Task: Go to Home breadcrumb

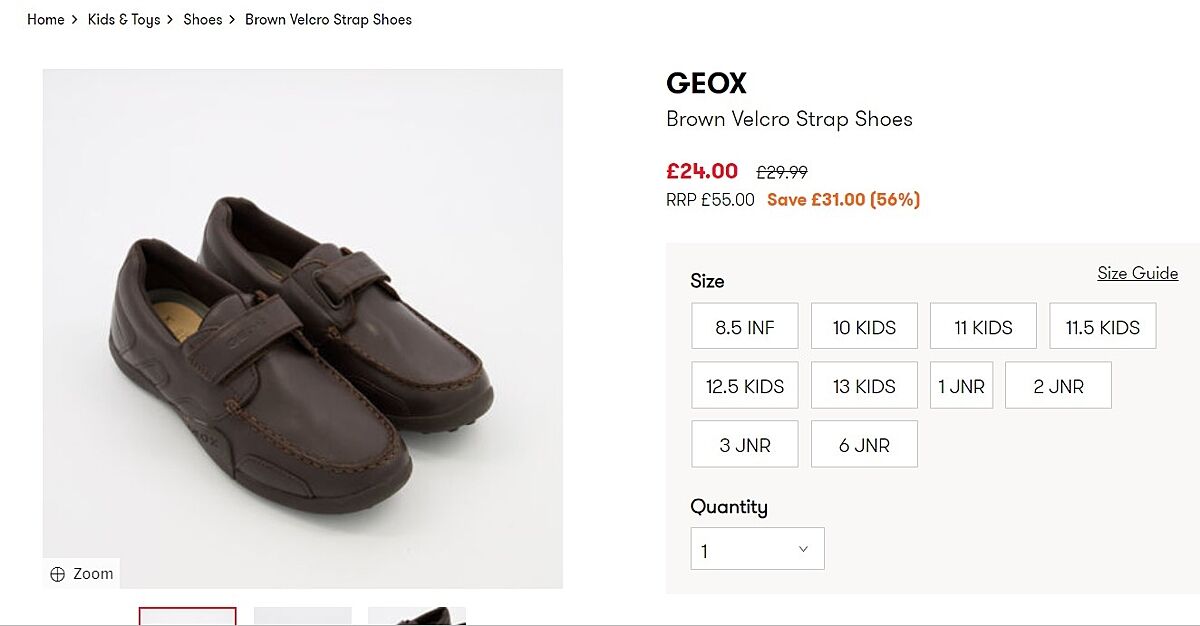Action: (x=46, y=19)
